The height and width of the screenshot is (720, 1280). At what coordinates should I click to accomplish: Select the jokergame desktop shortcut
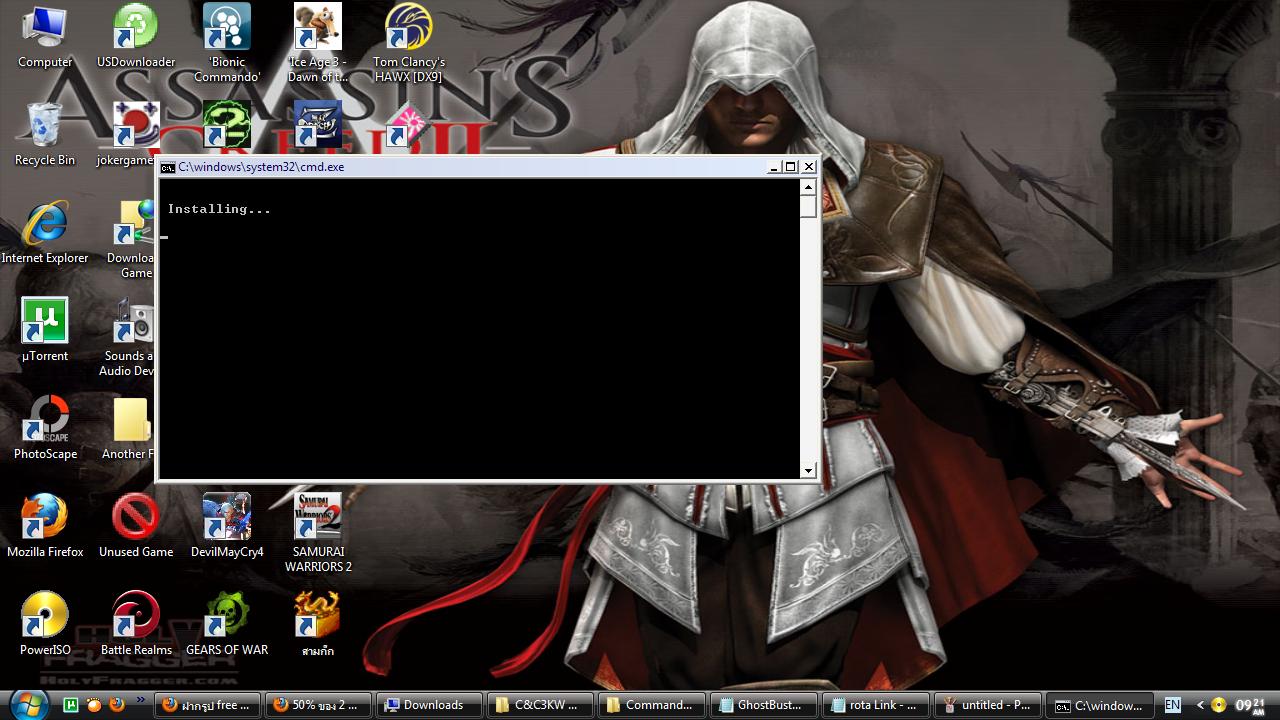(129, 135)
